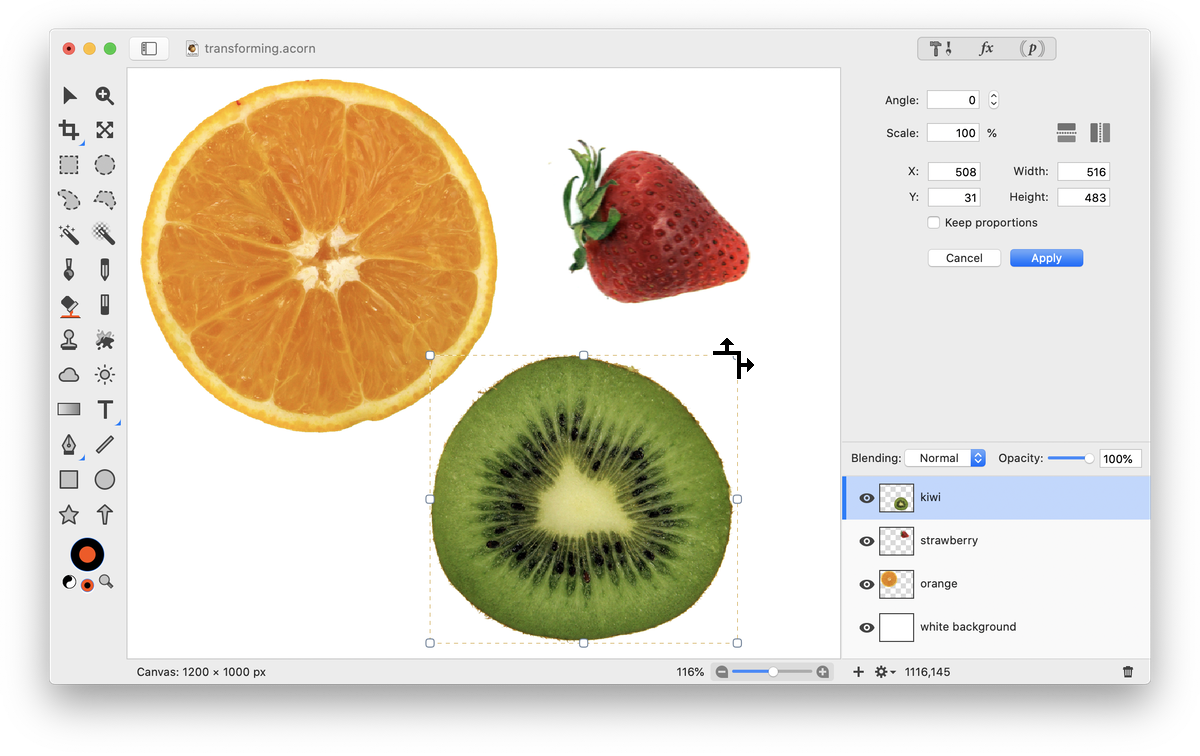Select the arrow shape tool
The width and height of the screenshot is (1200, 756).
(104, 515)
